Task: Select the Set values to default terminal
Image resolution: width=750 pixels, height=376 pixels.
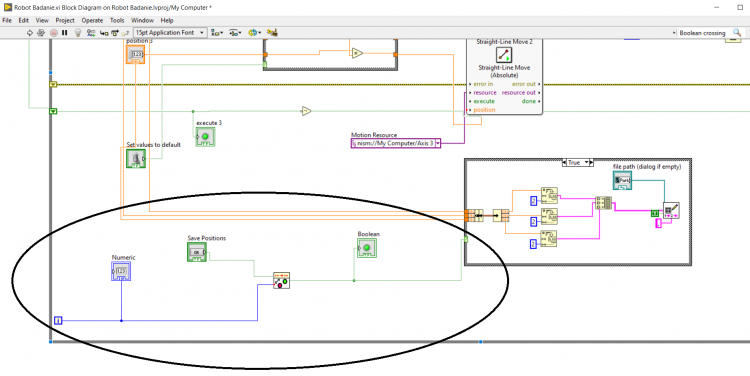Action: click(136, 158)
